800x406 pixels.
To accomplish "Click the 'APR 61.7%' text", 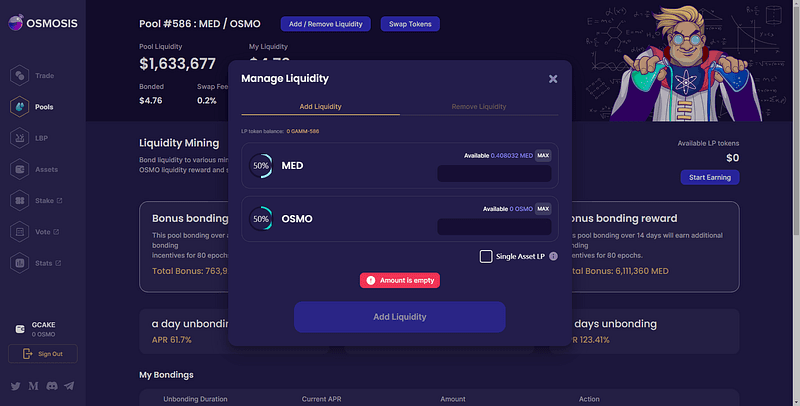I will pyautogui.click(x=171, y=340).
